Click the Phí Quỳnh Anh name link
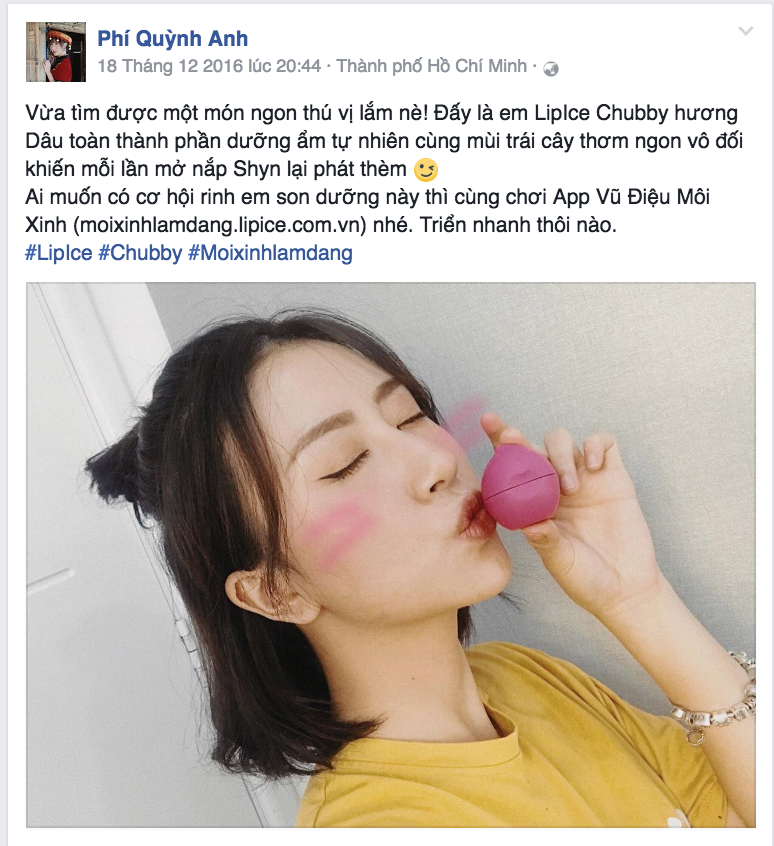774x846 pixels. (173, 38)
